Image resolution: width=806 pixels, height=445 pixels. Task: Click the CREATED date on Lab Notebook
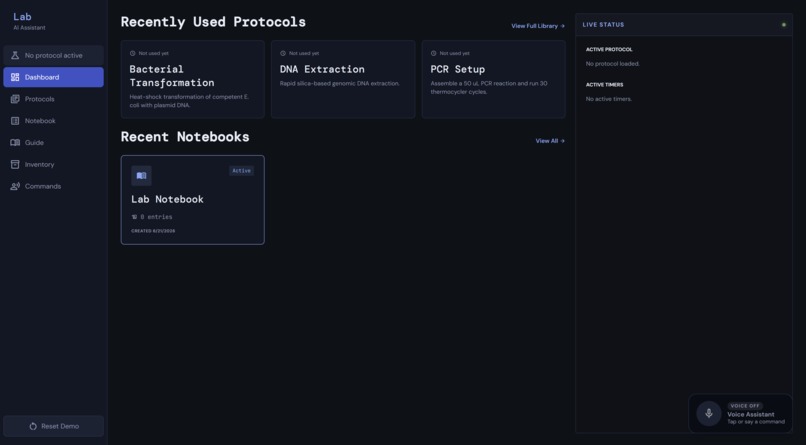[153, 231]
